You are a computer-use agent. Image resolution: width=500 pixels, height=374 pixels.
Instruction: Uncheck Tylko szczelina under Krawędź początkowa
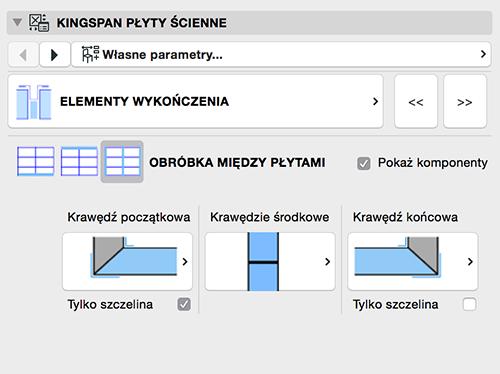tap(184, 304)
